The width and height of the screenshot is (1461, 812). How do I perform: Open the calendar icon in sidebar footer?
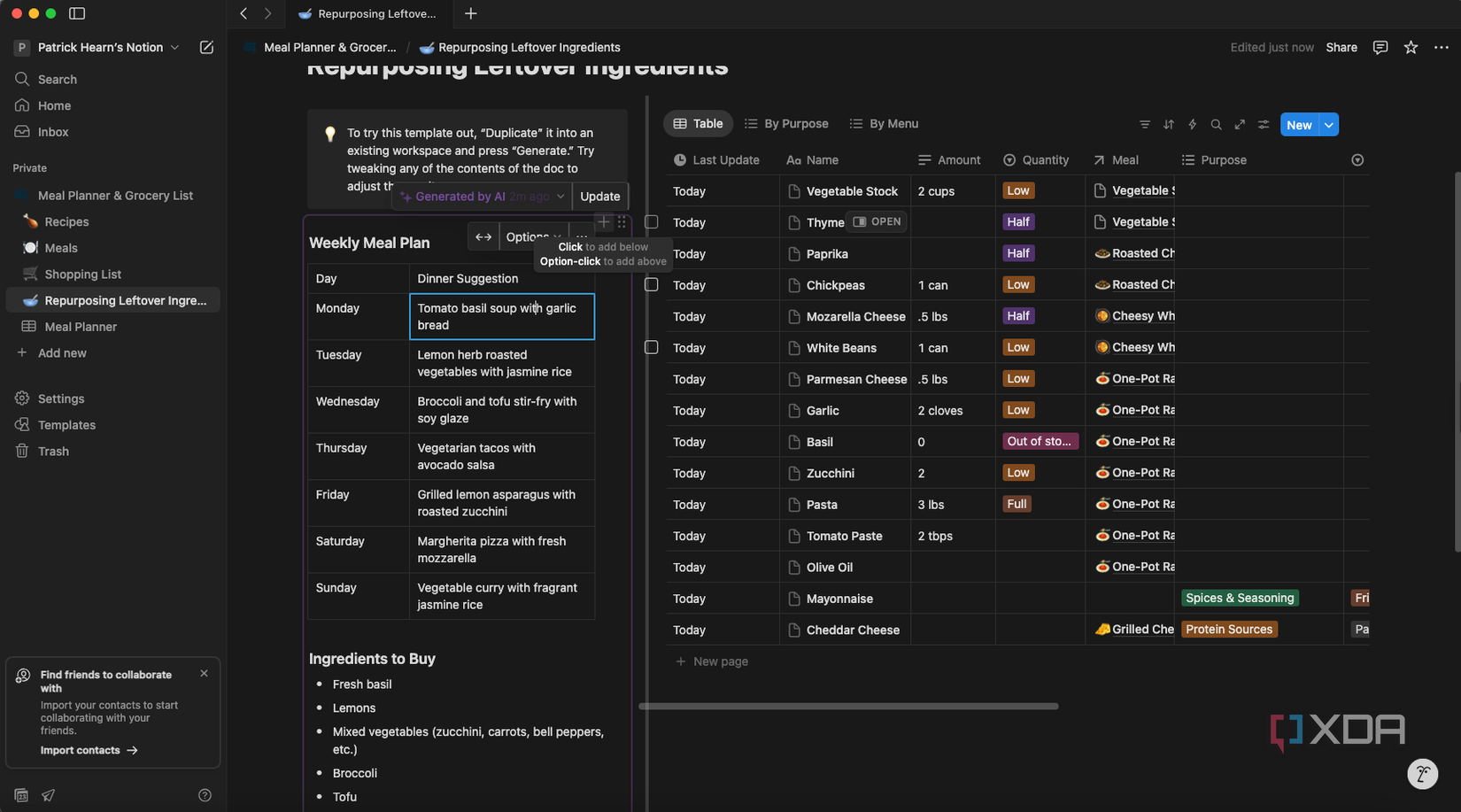coord(21,795)
